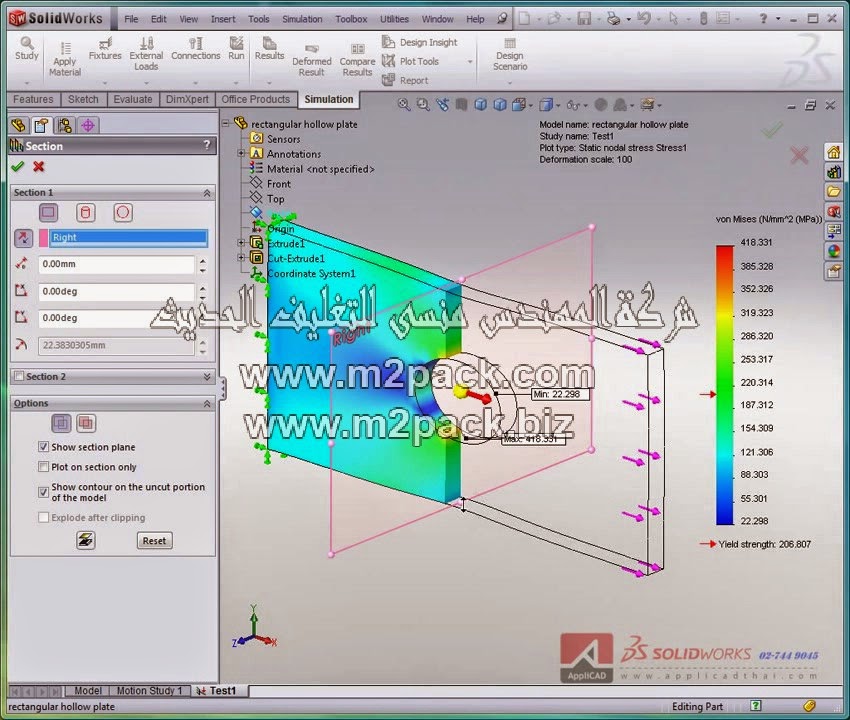Open the FeatureManager design tree tab icon
850x720 pixels.
pos(18,126)
